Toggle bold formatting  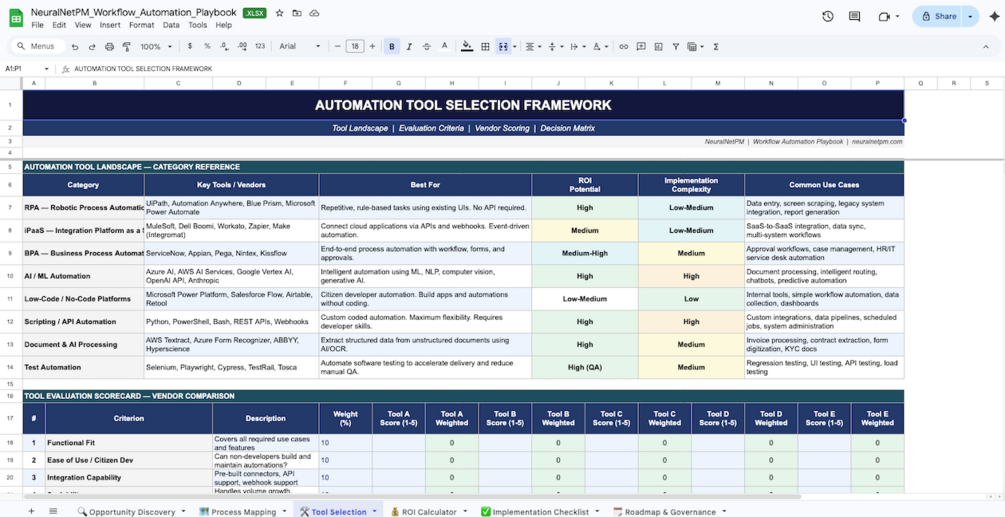tap(392, 47)
